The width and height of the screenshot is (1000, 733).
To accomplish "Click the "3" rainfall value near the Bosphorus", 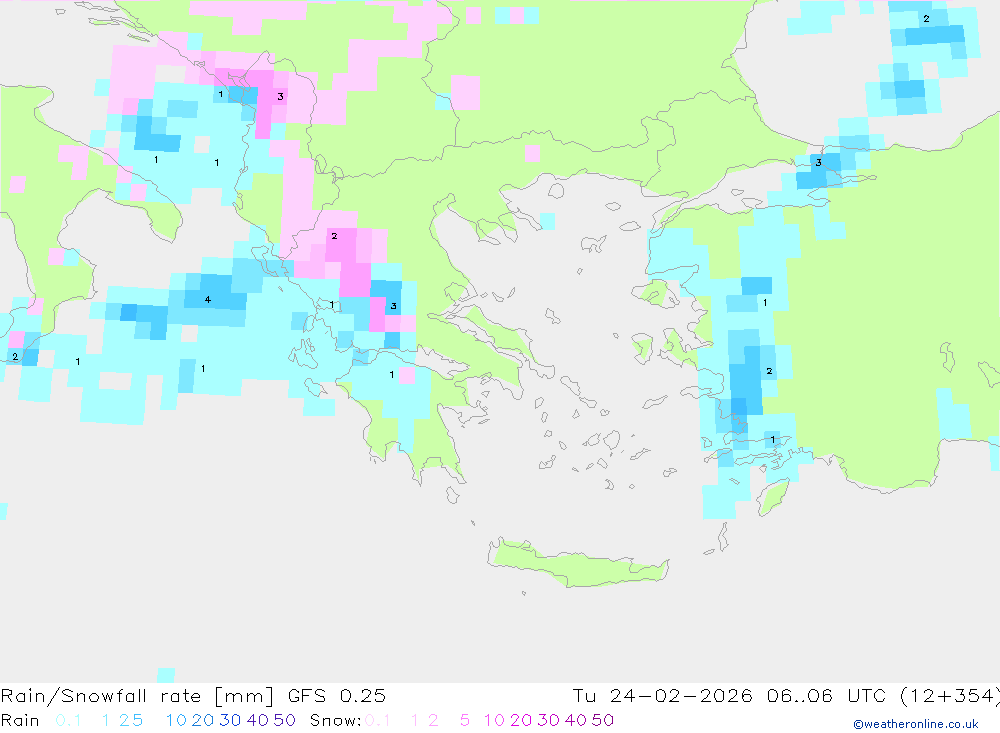I will coord(818,163).
